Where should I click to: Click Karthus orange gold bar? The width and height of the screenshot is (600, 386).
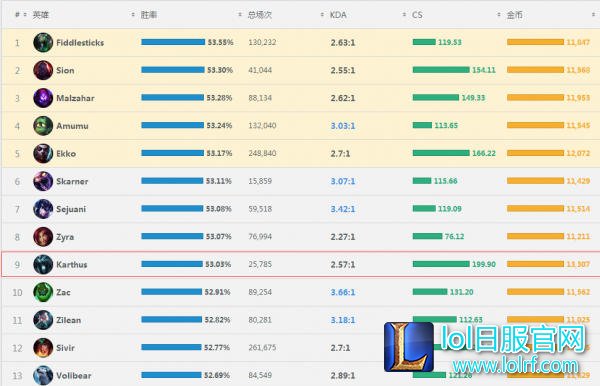coord(535,264)
